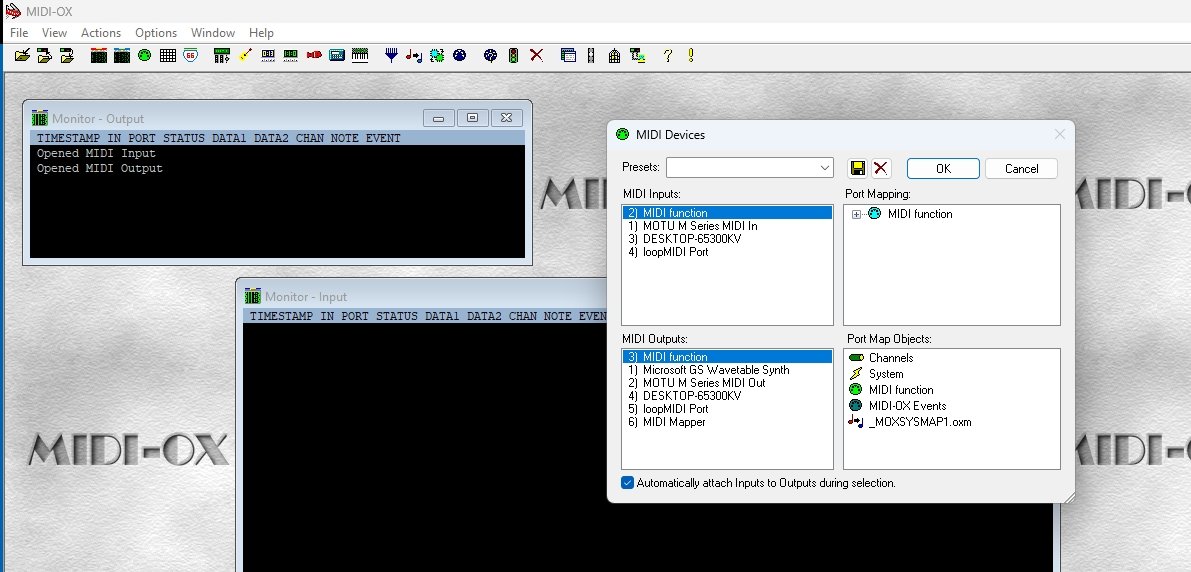Click the dark blue MIDI connector toolbar icon
The width and height of the screenshot is (1191, 572).
pos(460,55)
